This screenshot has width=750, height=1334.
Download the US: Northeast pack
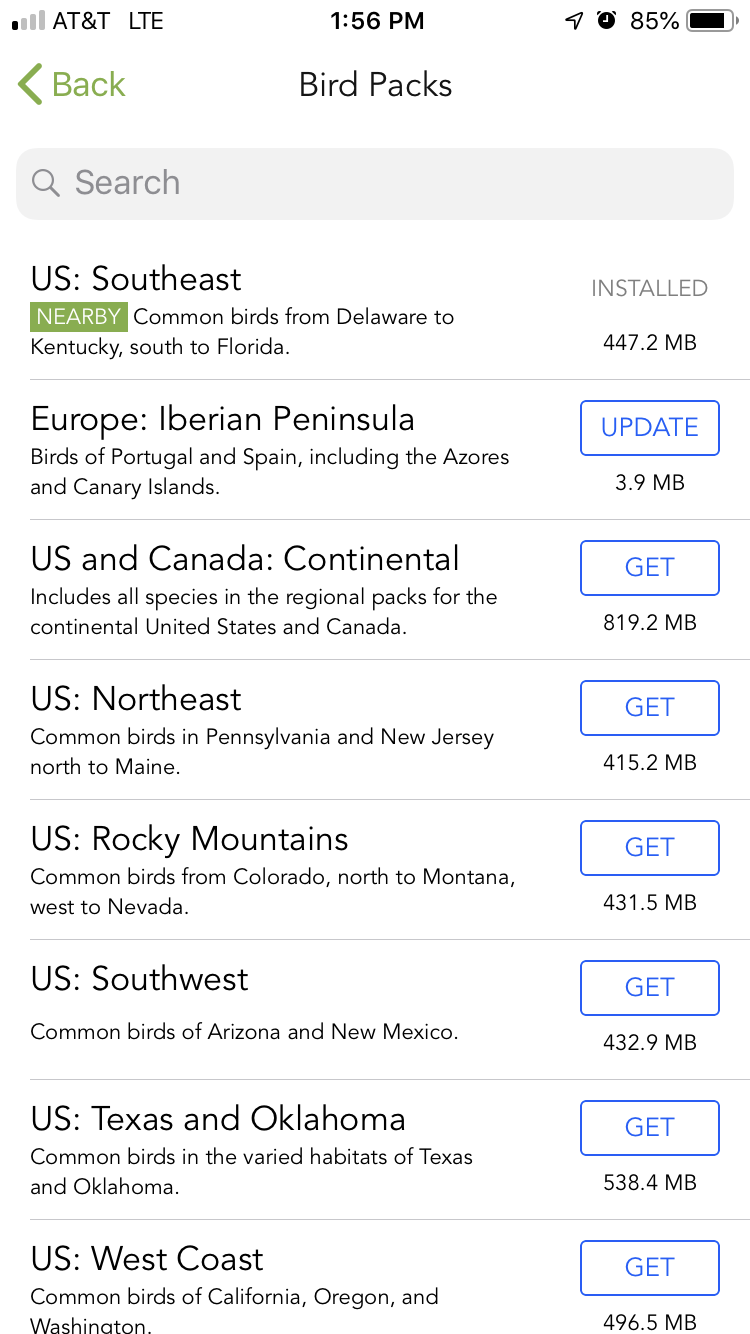tap(649, 708)
